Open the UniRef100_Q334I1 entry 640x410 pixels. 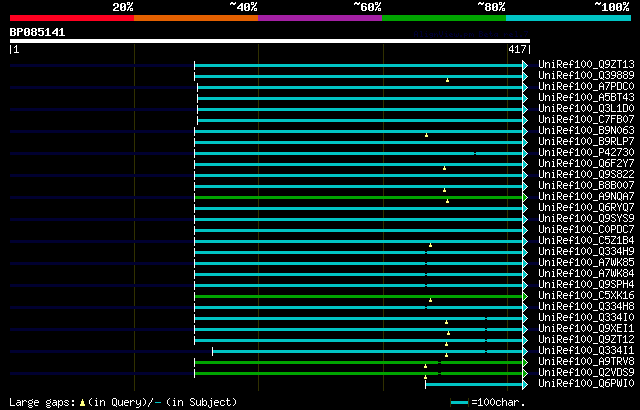[x=586, y=351]
